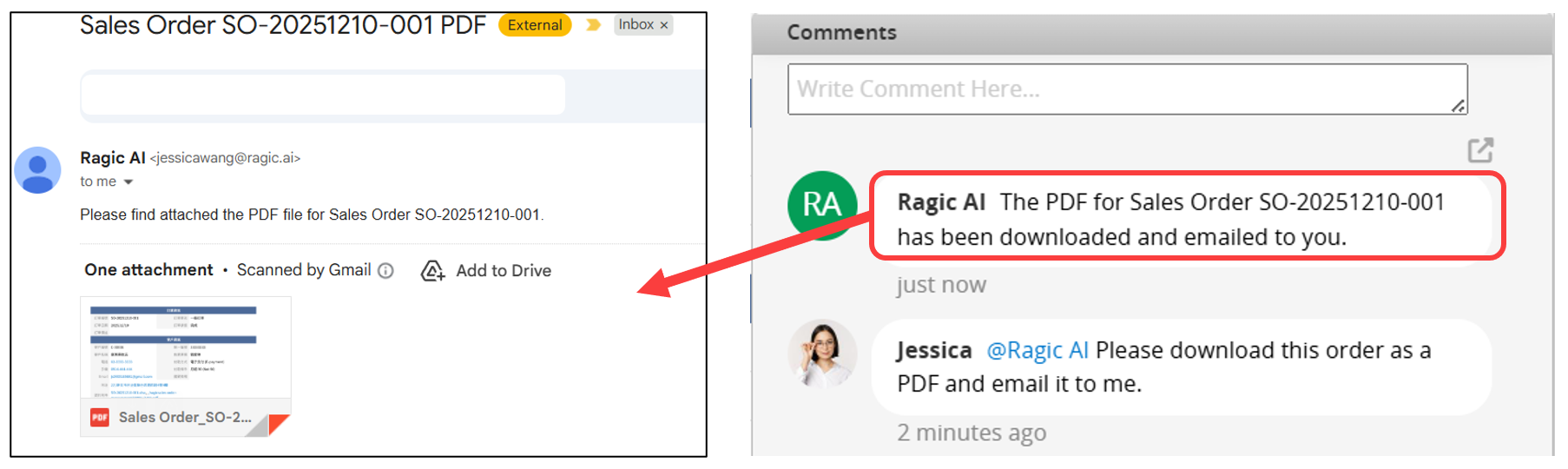Click the Inbox label tag

point(636,25)
